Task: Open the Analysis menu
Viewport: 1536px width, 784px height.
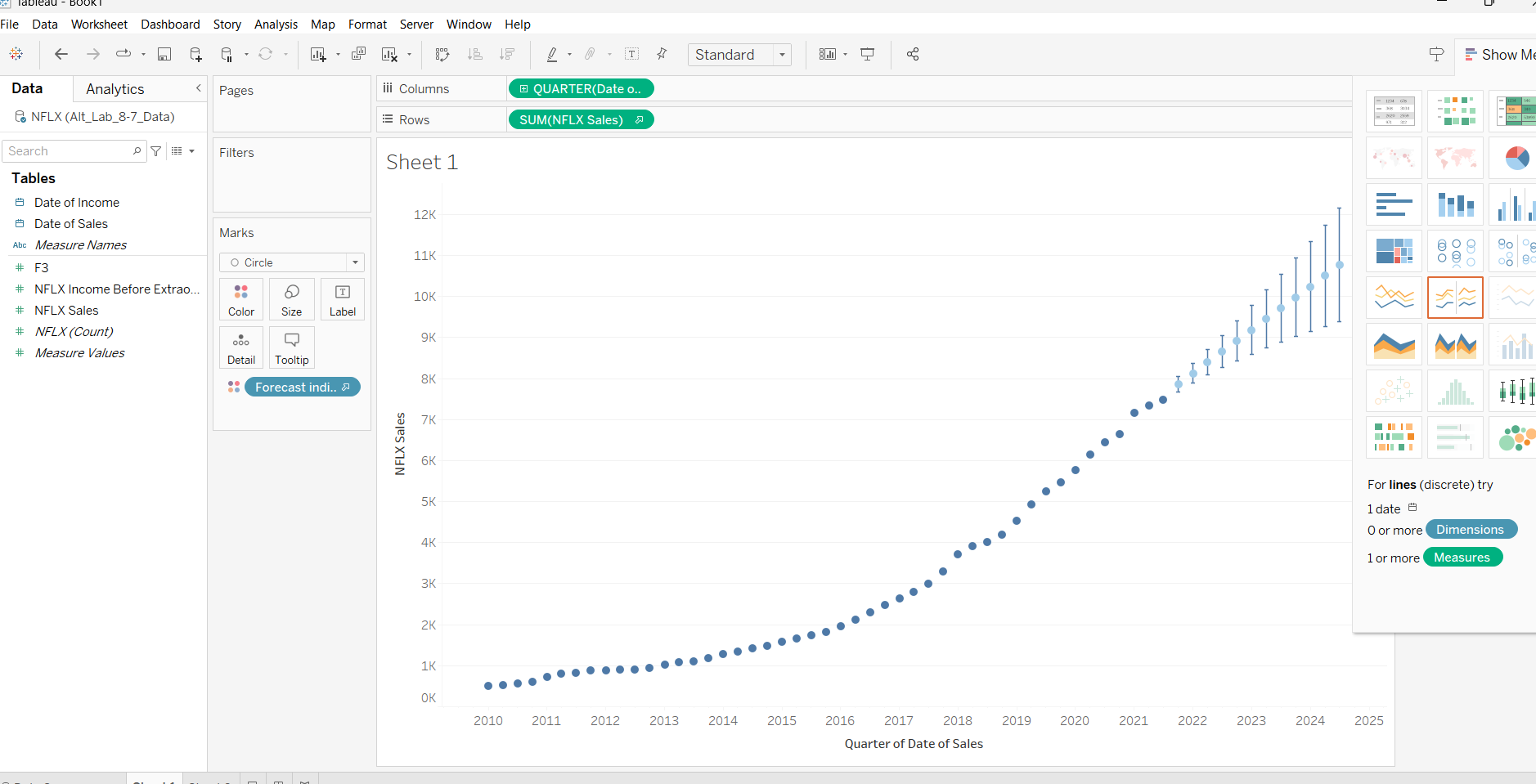Action: point(276,24)
